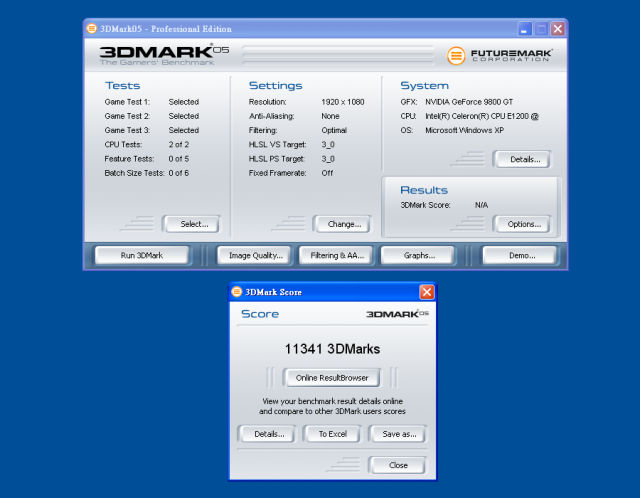This screenshot has width=640, height=498.
Task: Click 'NVIDIA GeForce 9800 GT' text
Action: (469, 102)
